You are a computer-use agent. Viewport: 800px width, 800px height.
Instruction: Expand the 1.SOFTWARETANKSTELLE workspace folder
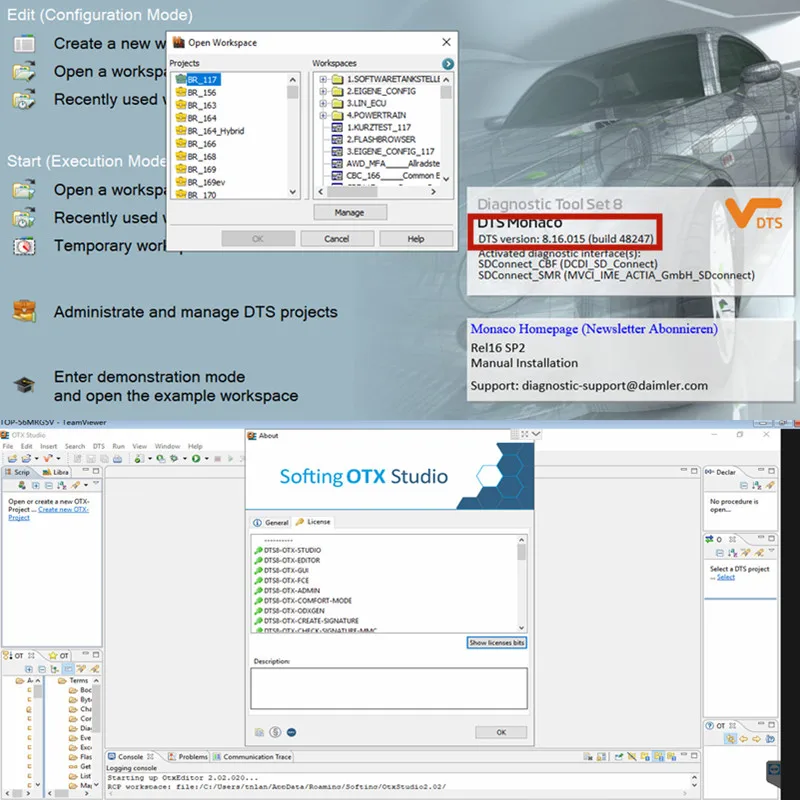point(322,79)
